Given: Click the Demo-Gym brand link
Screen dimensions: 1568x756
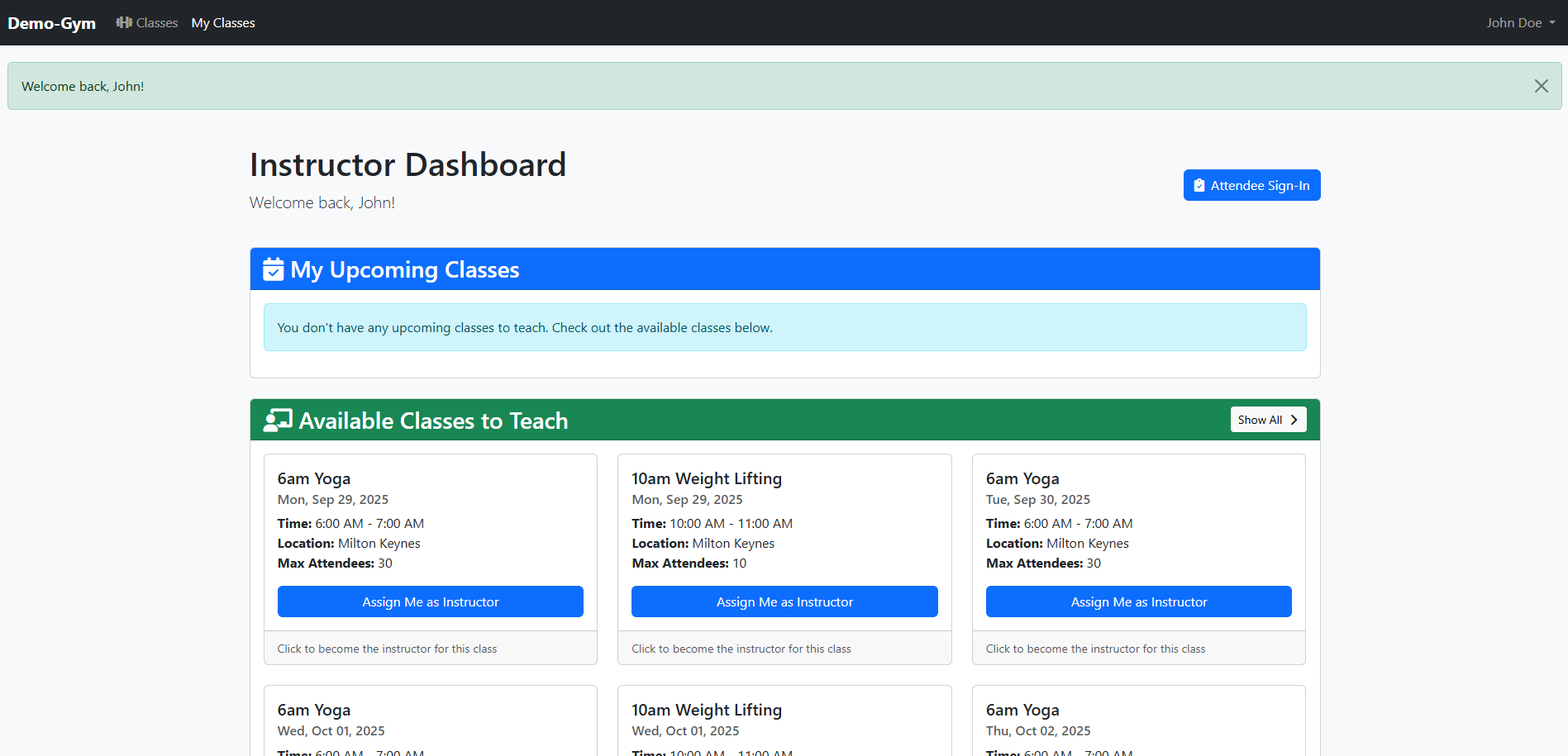Looking at the screenshot, I should tap(50, 22).
